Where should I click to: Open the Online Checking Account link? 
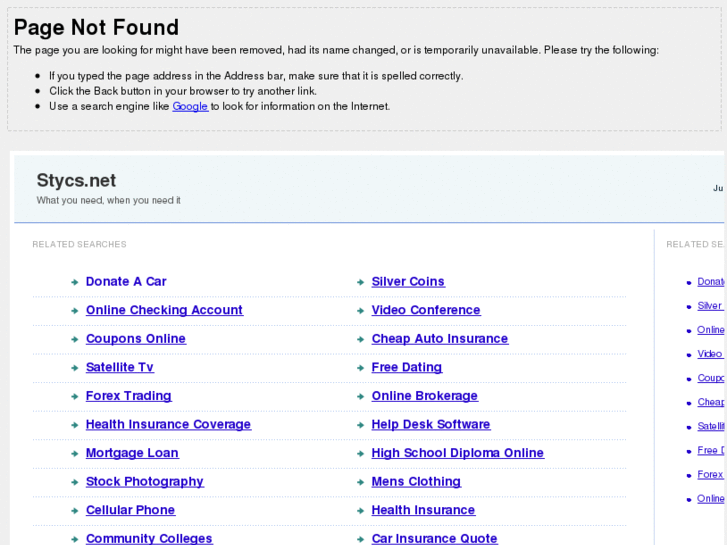tap(164, 310)
